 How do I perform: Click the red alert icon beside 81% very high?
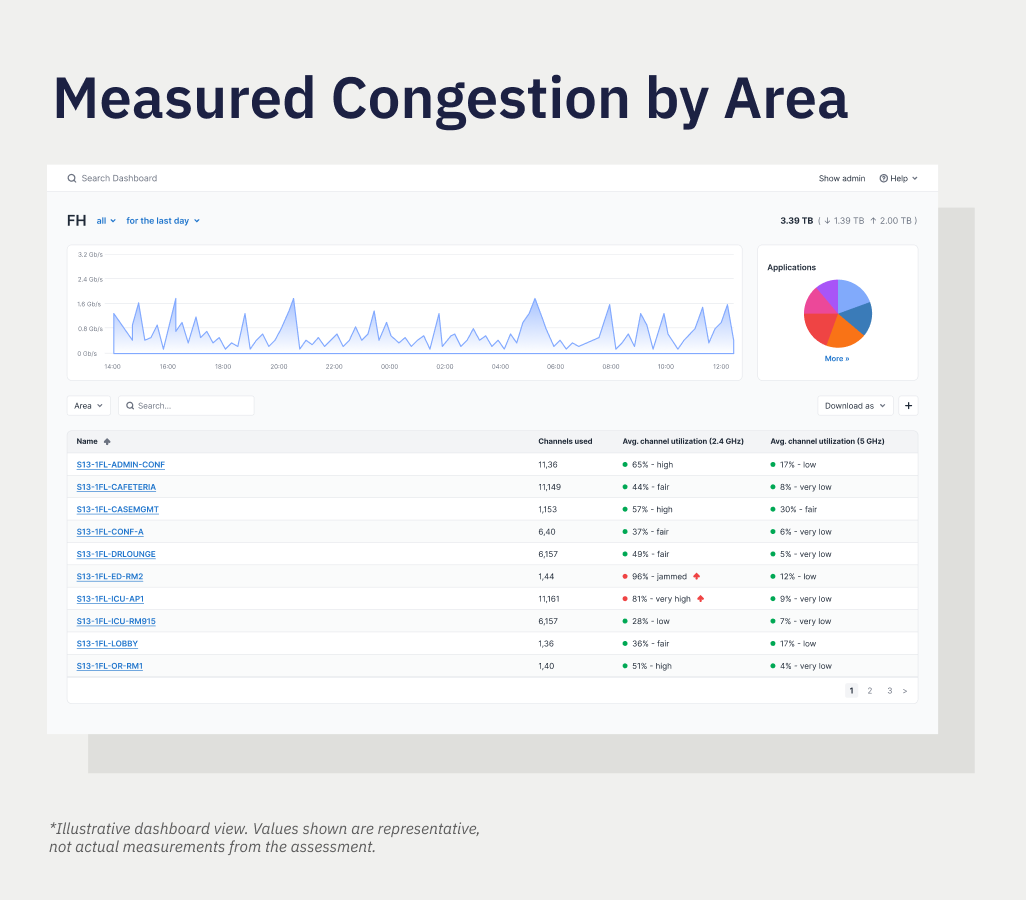[x=701, y=599]
